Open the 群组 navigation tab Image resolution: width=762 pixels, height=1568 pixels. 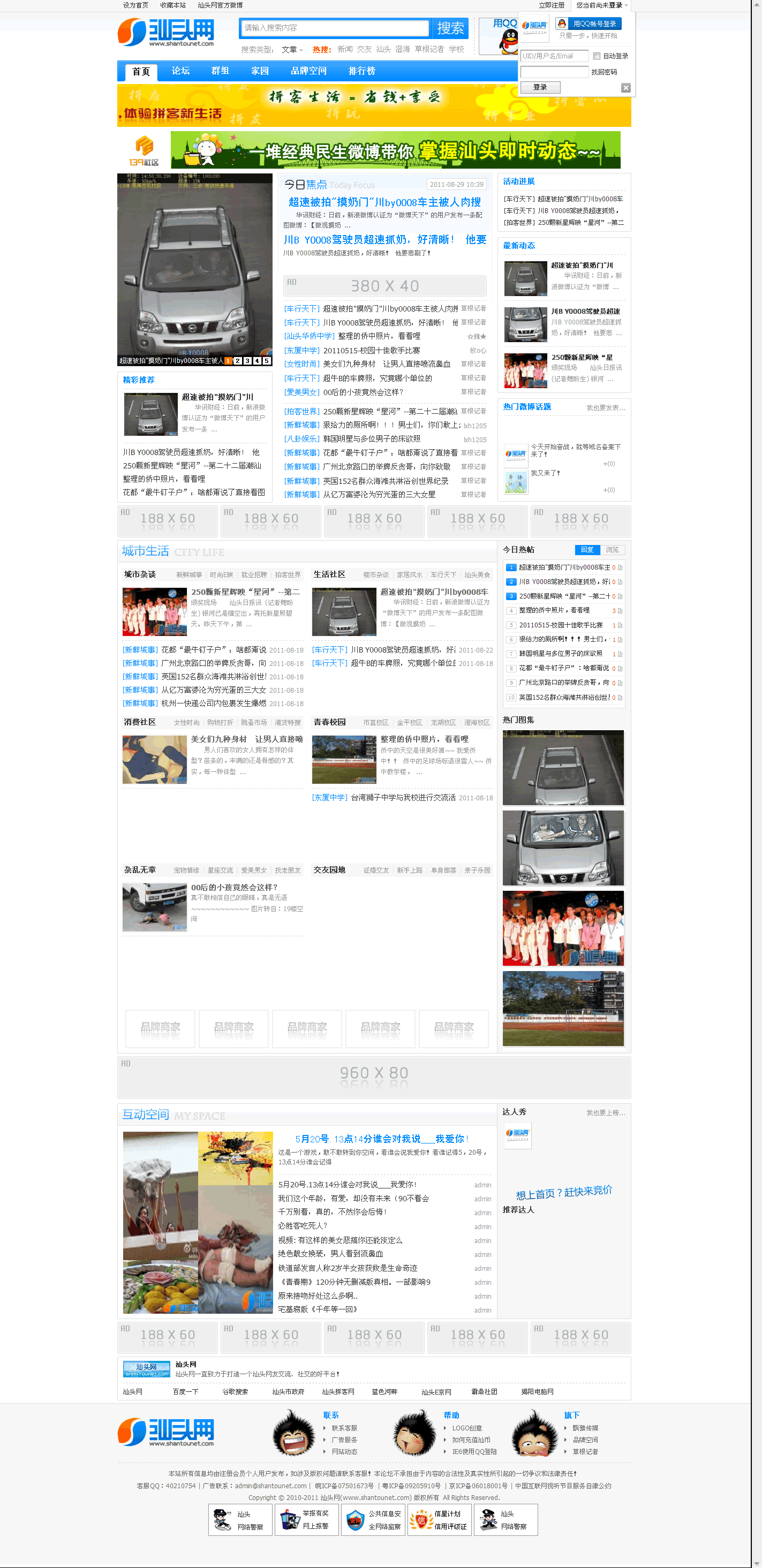click(220, 71)
